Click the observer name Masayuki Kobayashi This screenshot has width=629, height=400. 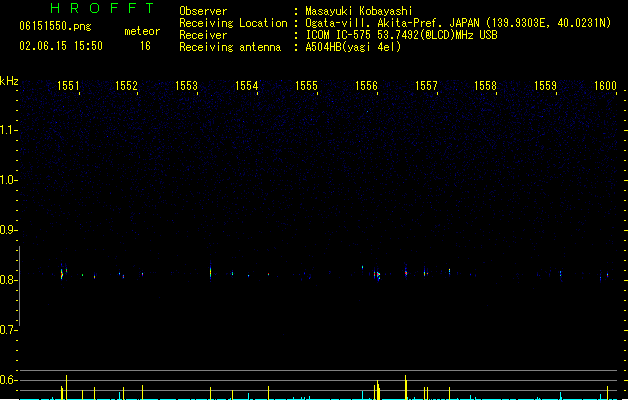[359, 11]
